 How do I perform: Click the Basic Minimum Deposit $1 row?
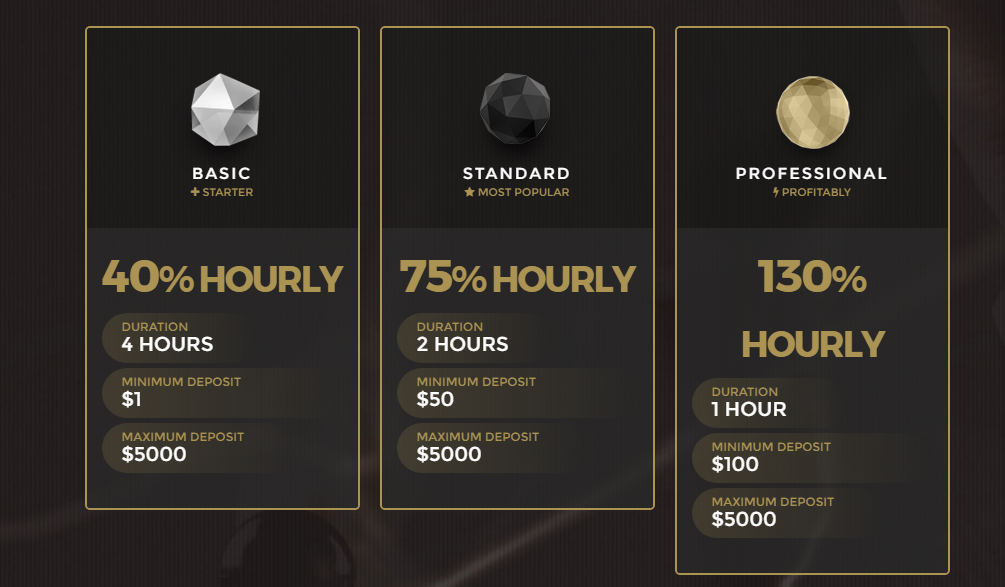pos(222,392)
